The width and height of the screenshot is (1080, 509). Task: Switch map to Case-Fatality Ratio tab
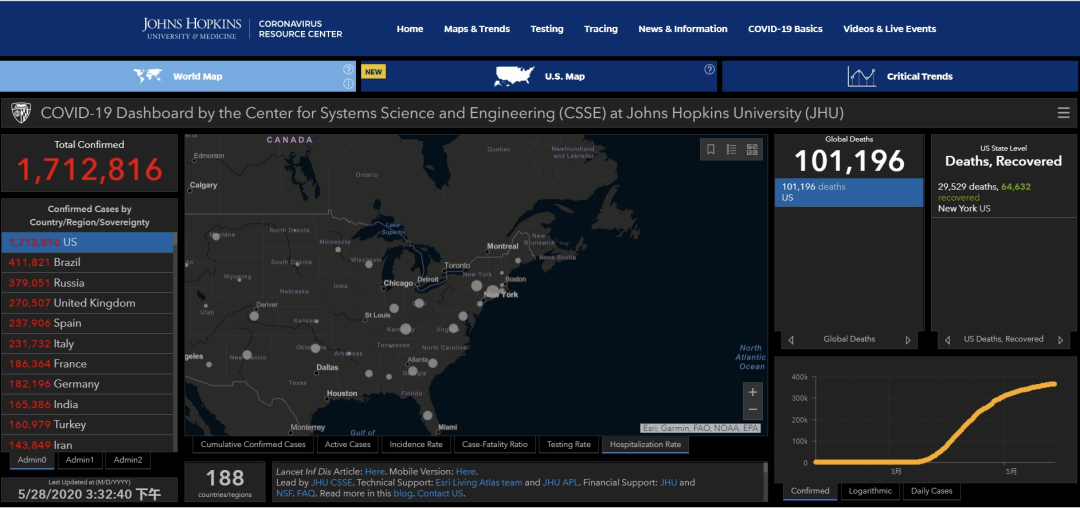(495, 445)
